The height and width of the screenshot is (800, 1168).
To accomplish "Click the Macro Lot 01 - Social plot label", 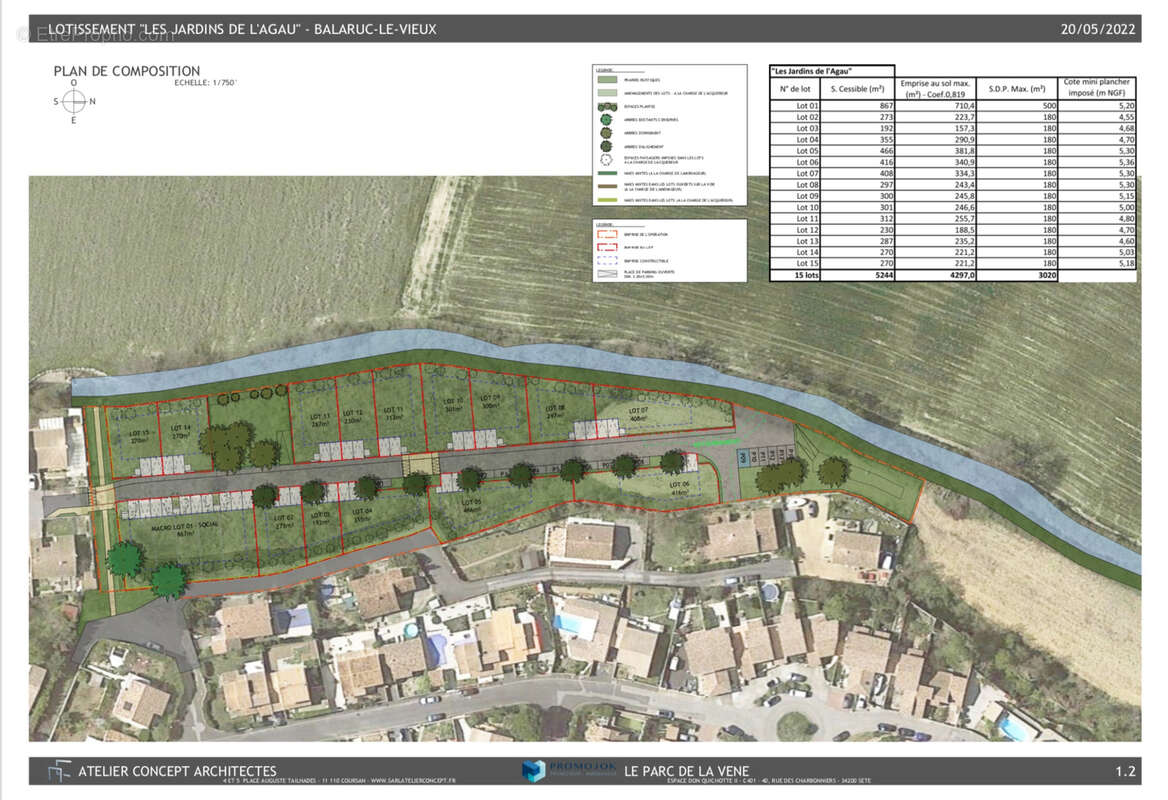I will point(167,527).
